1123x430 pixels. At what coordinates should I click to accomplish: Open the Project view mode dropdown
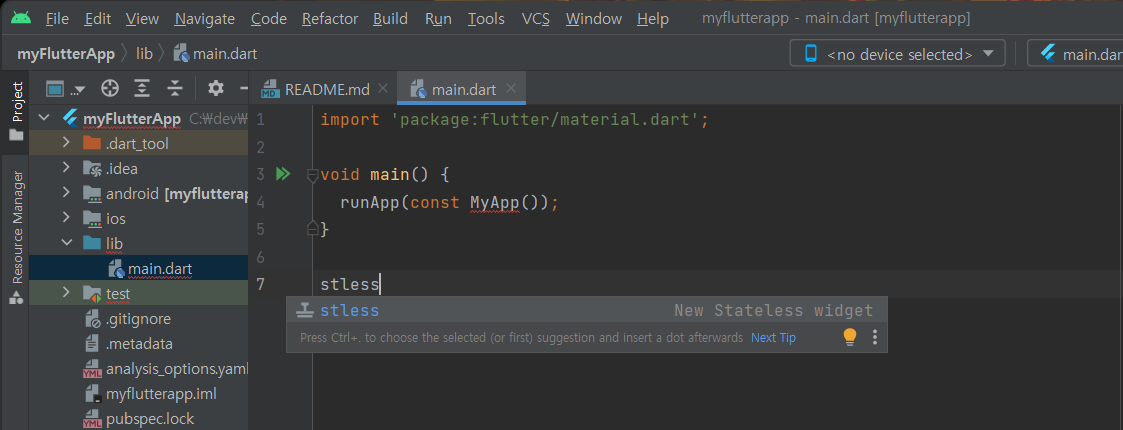pyautogui.click(x=65, y=89)
